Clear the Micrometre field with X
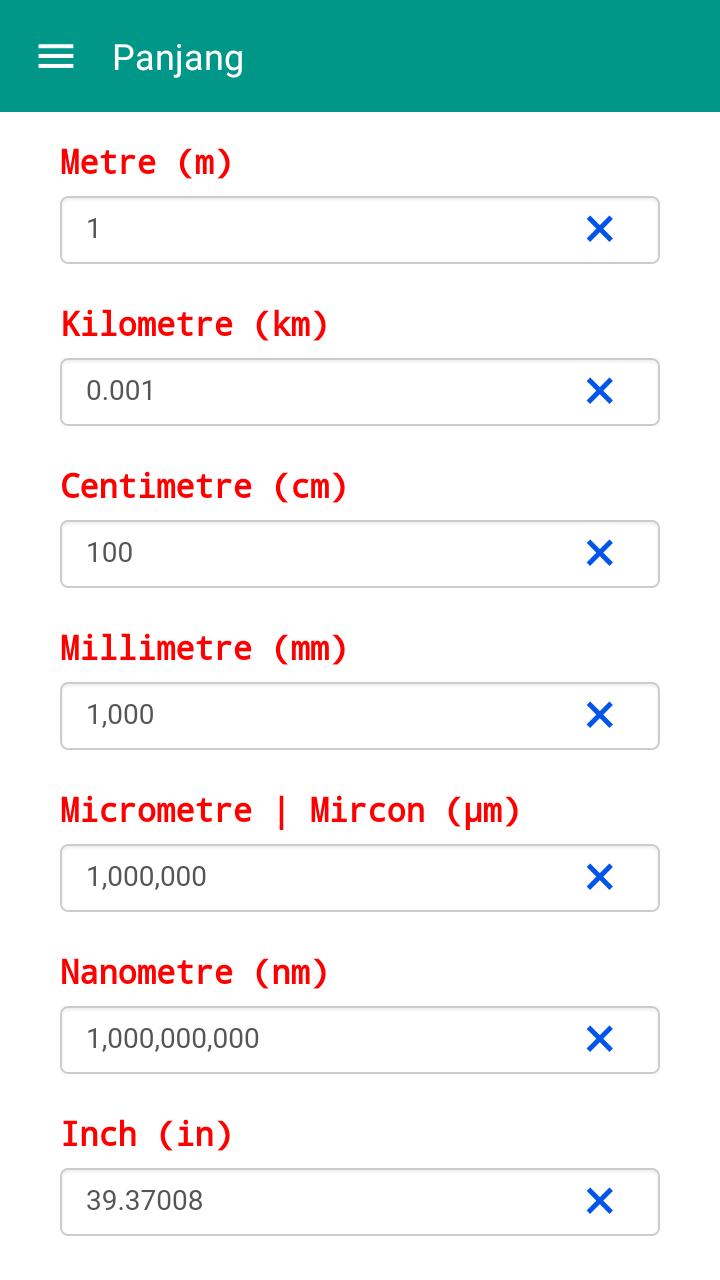This screenshot has height=1280, width=720. click(x=599, y=878)
